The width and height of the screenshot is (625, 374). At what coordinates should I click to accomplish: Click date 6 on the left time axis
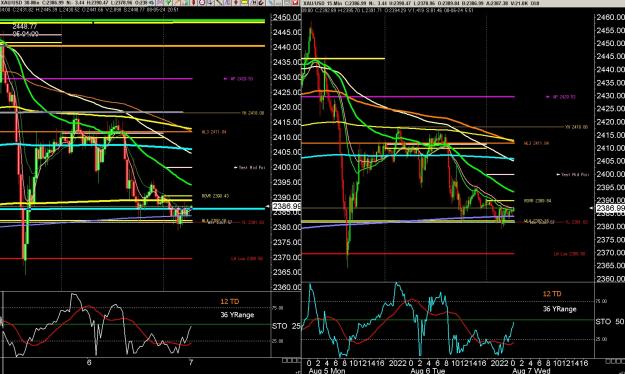point(89,362)
